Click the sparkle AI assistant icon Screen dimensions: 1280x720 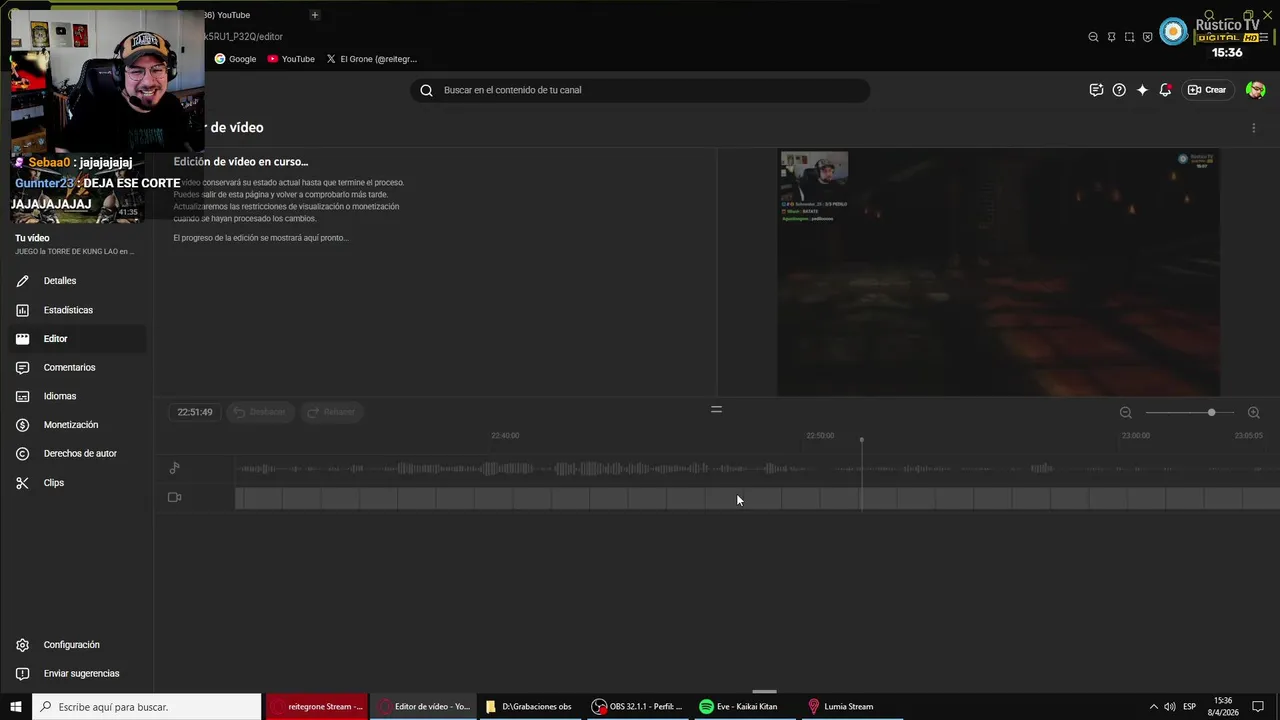tap(1142, 90)
